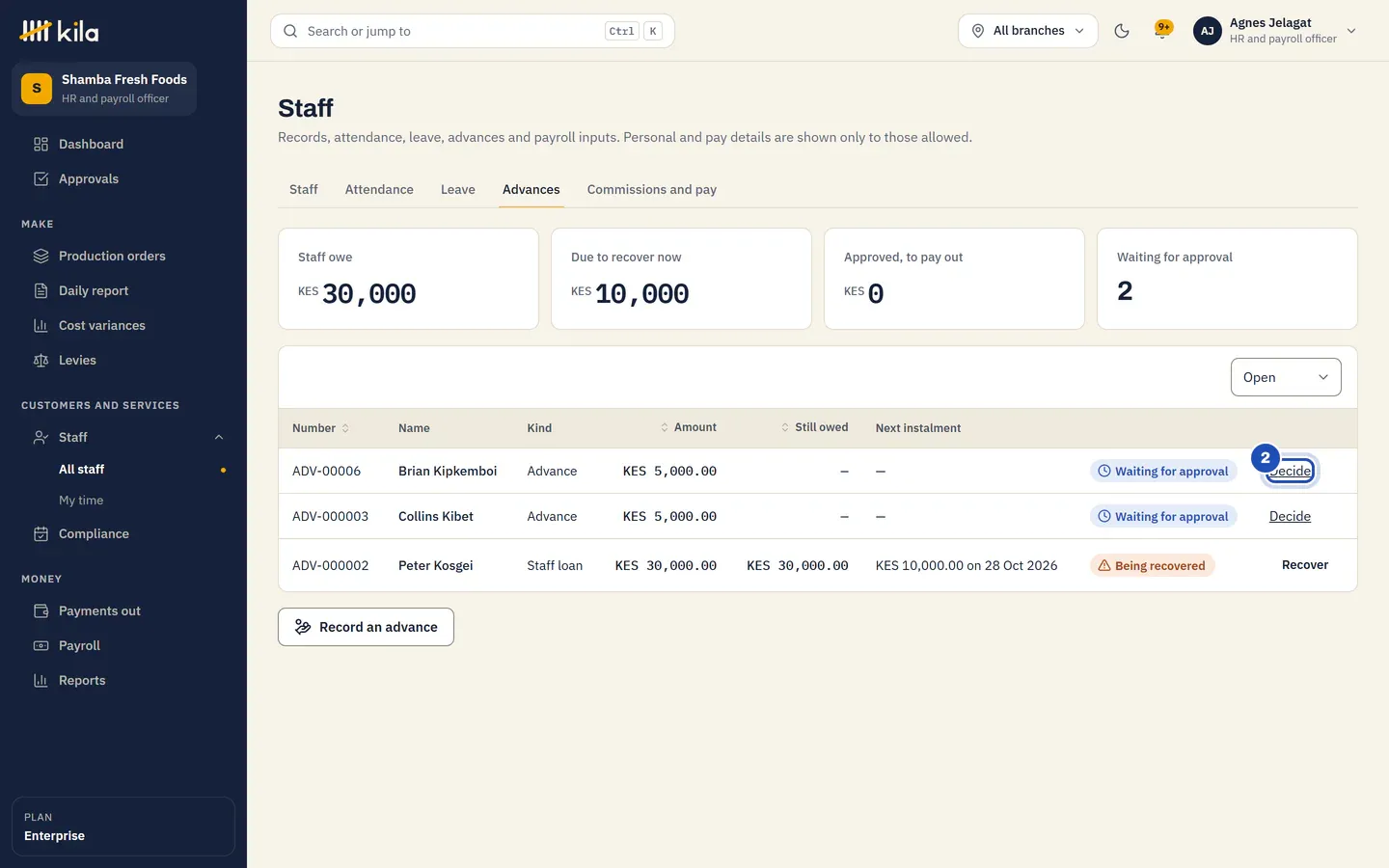1389x868 pixels.
Task: Expand the Open status filter dropdown
Action: click(1286, 377)
